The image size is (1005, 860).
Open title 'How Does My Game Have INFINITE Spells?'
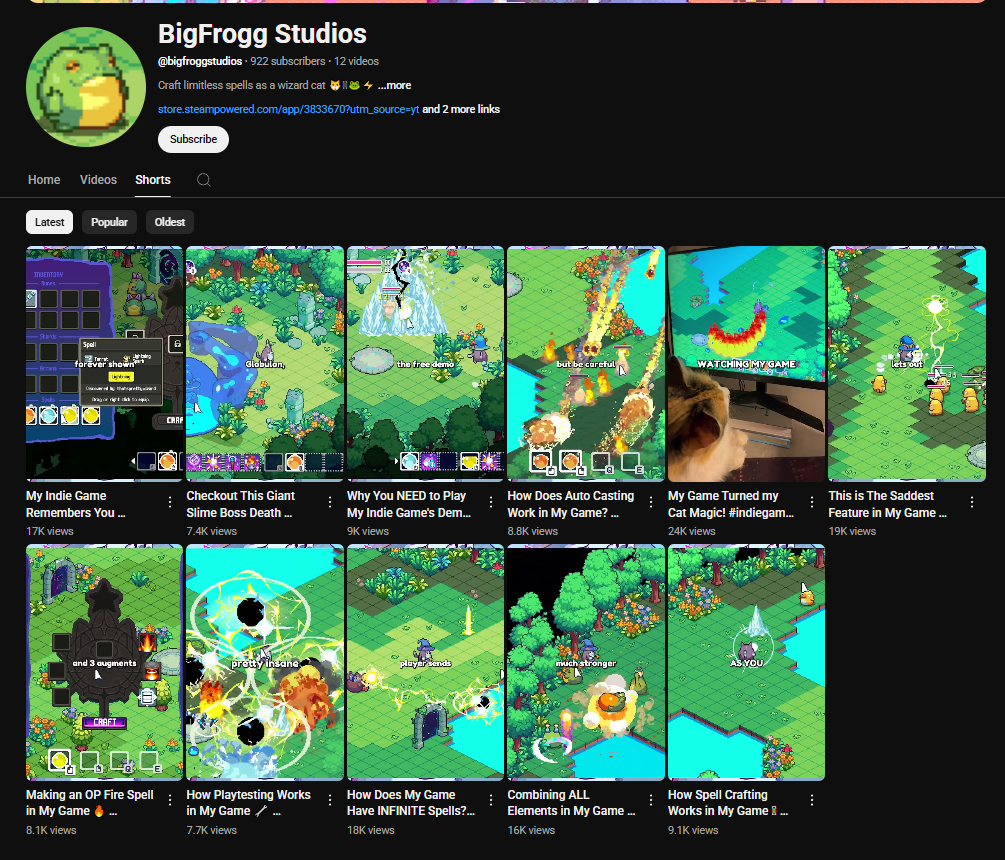411,802
